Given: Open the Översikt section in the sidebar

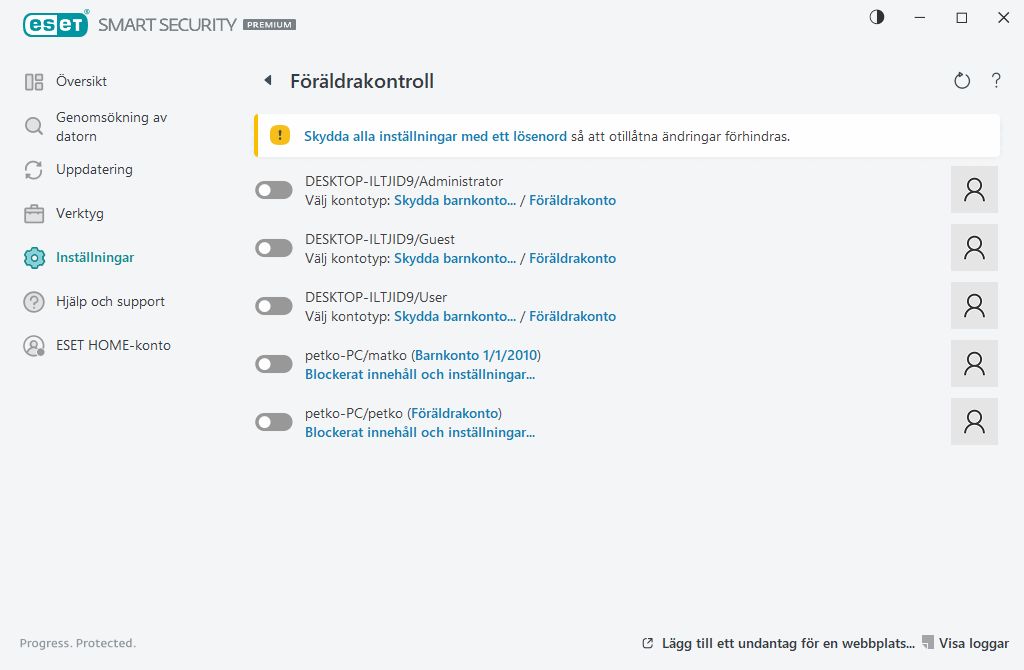Looking at the screenshot, I should 81,81.
